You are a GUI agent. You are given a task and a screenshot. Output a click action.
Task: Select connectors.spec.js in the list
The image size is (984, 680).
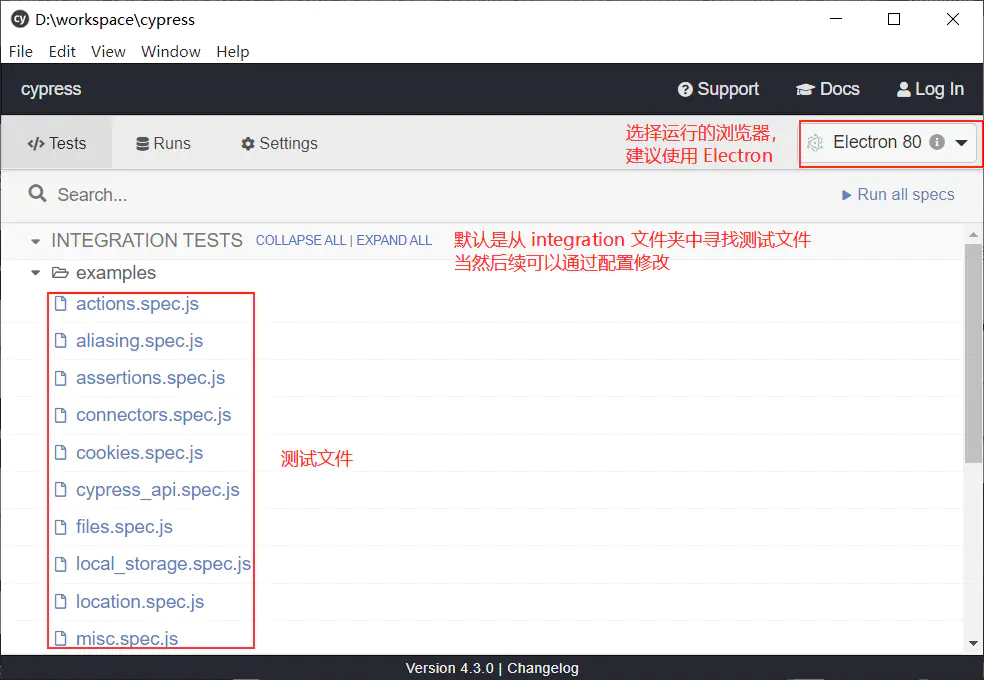coord(154,415)
